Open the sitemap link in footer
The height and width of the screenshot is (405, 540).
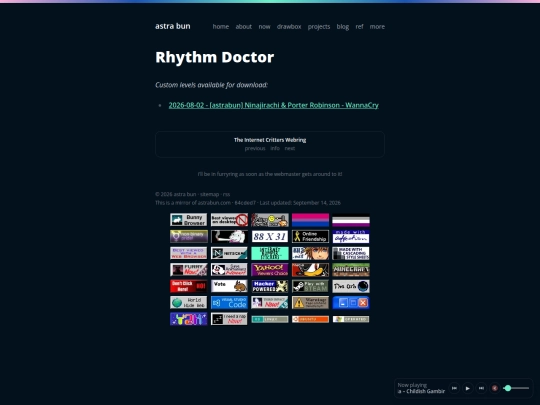209,194
